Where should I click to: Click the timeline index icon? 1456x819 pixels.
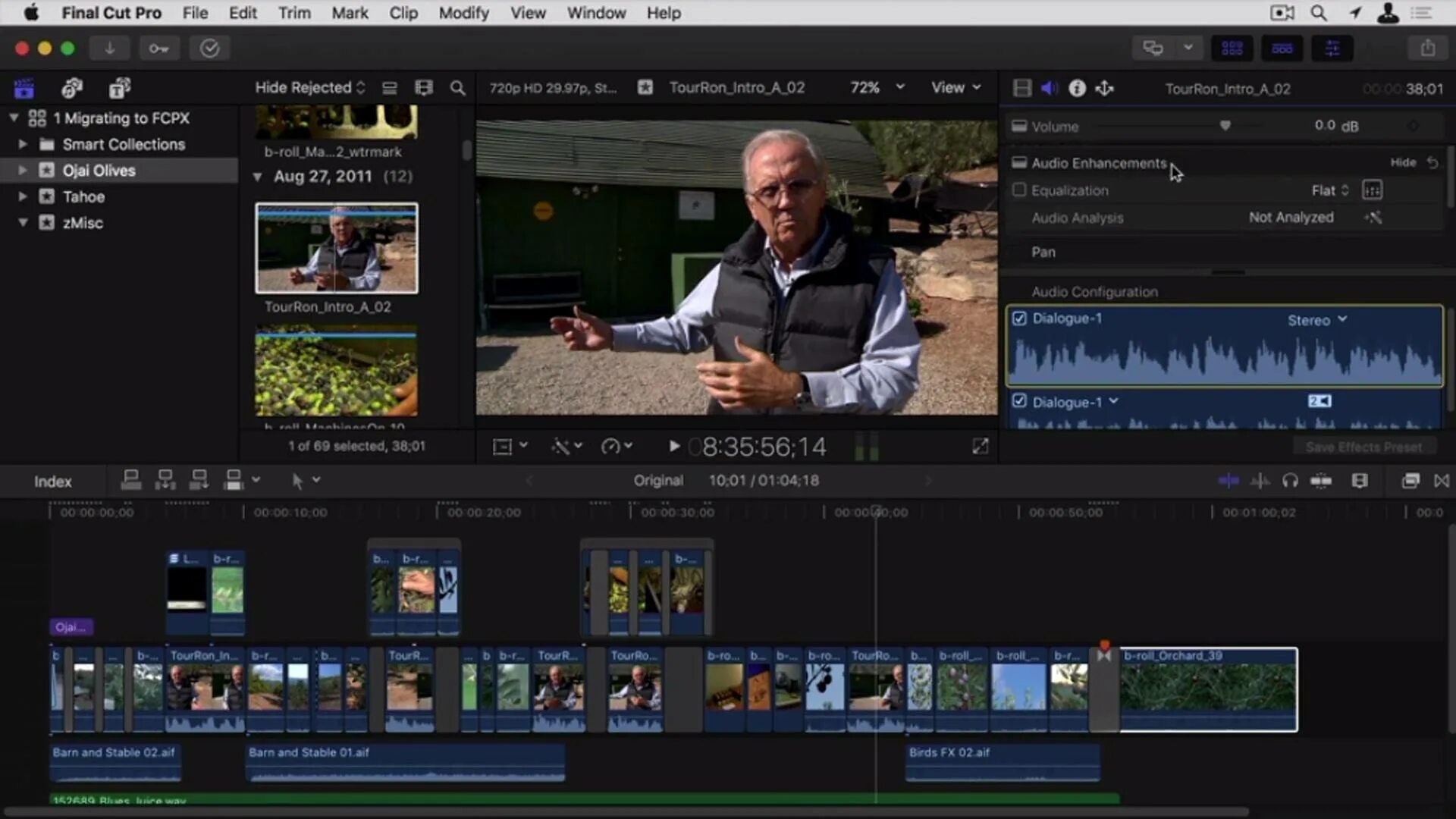click(52, 480)
